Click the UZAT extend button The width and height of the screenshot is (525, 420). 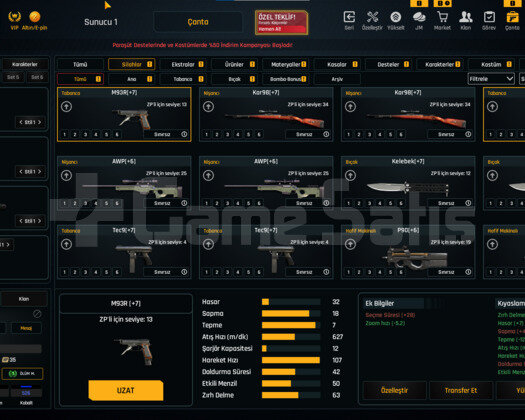(x=126, y=390)
